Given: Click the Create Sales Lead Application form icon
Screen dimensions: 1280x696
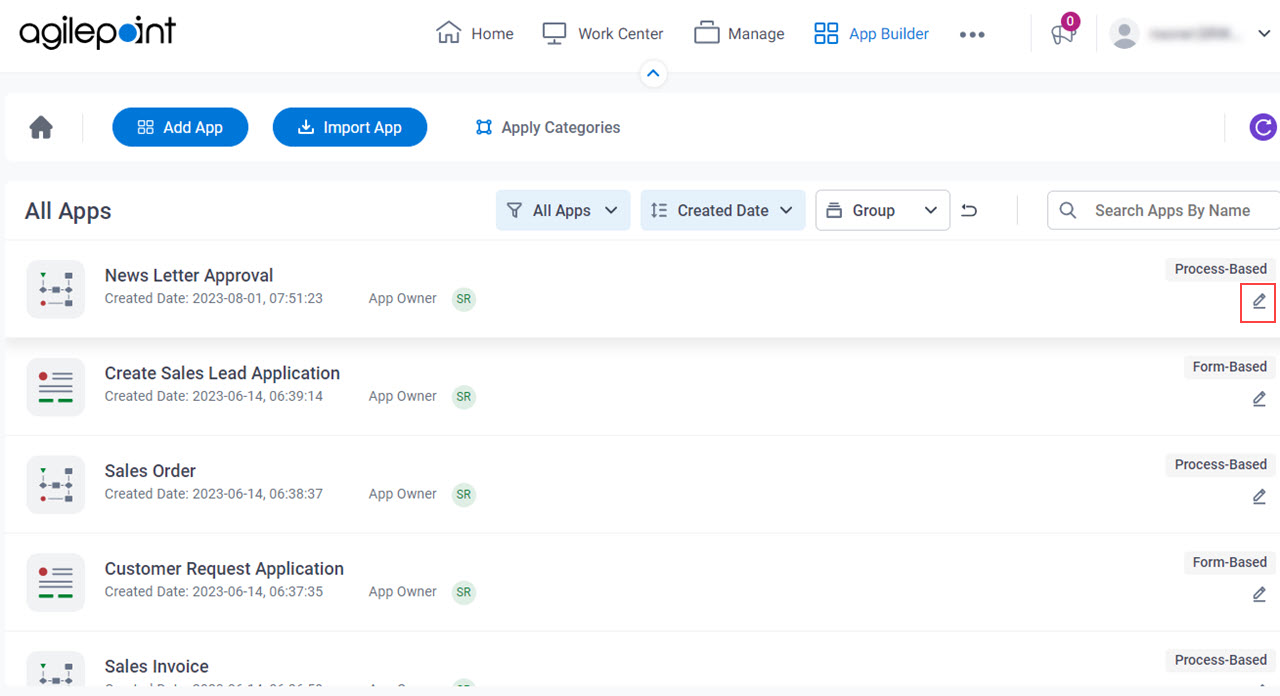Looking at the screenshot, I should [56, 386].
